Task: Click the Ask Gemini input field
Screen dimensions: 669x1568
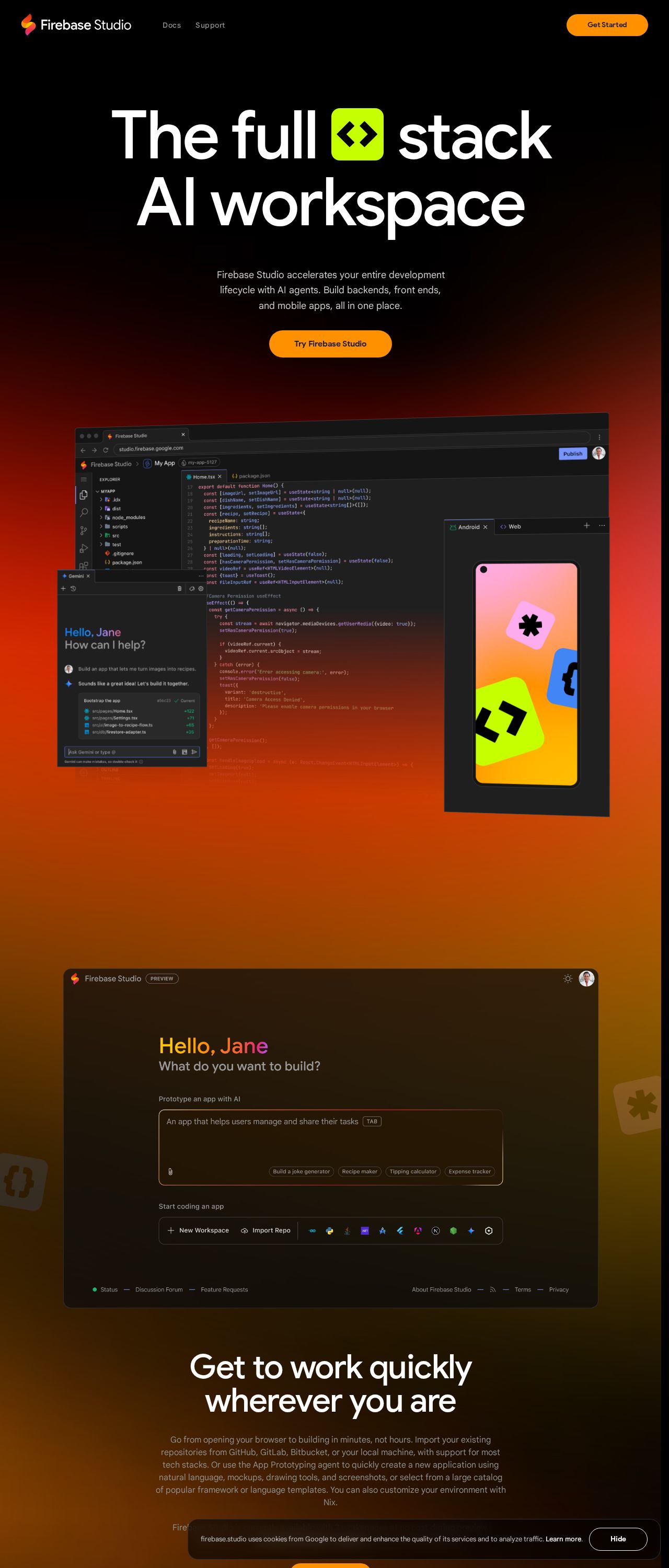Action: coord(132,752)
